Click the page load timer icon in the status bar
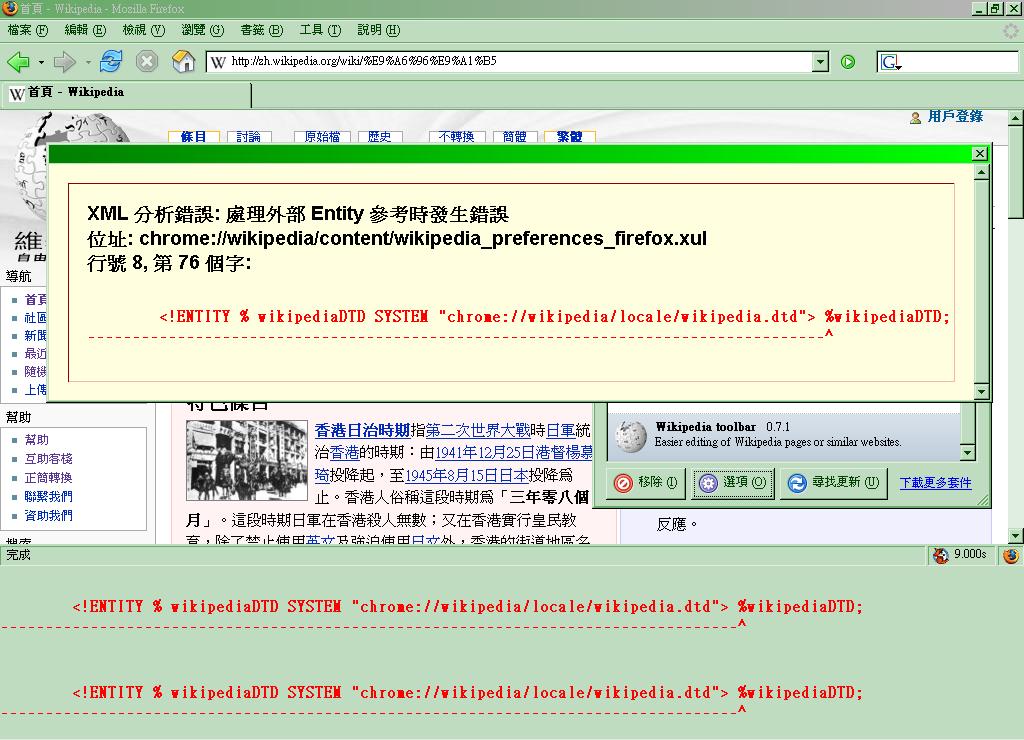1024x740 pixels. 940,555
